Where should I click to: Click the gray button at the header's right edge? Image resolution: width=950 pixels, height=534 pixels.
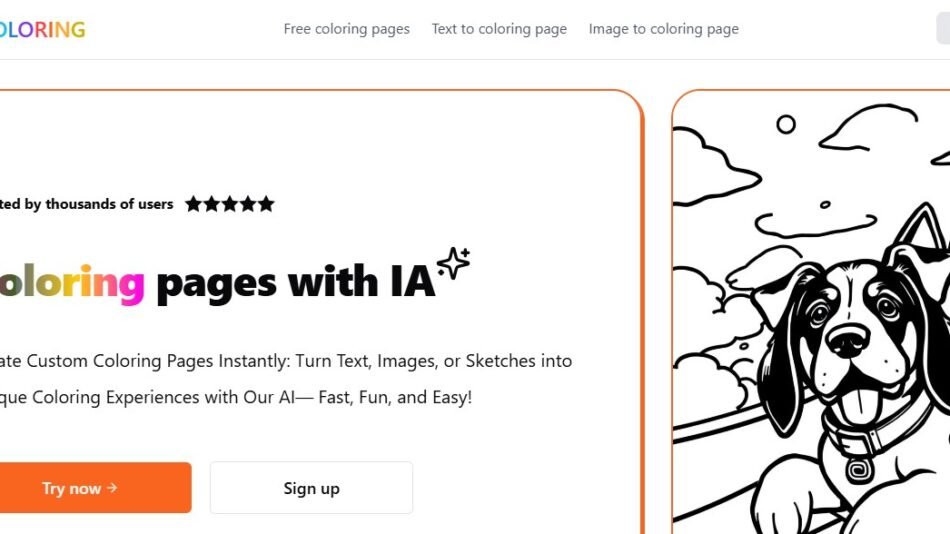pos(942,29)
